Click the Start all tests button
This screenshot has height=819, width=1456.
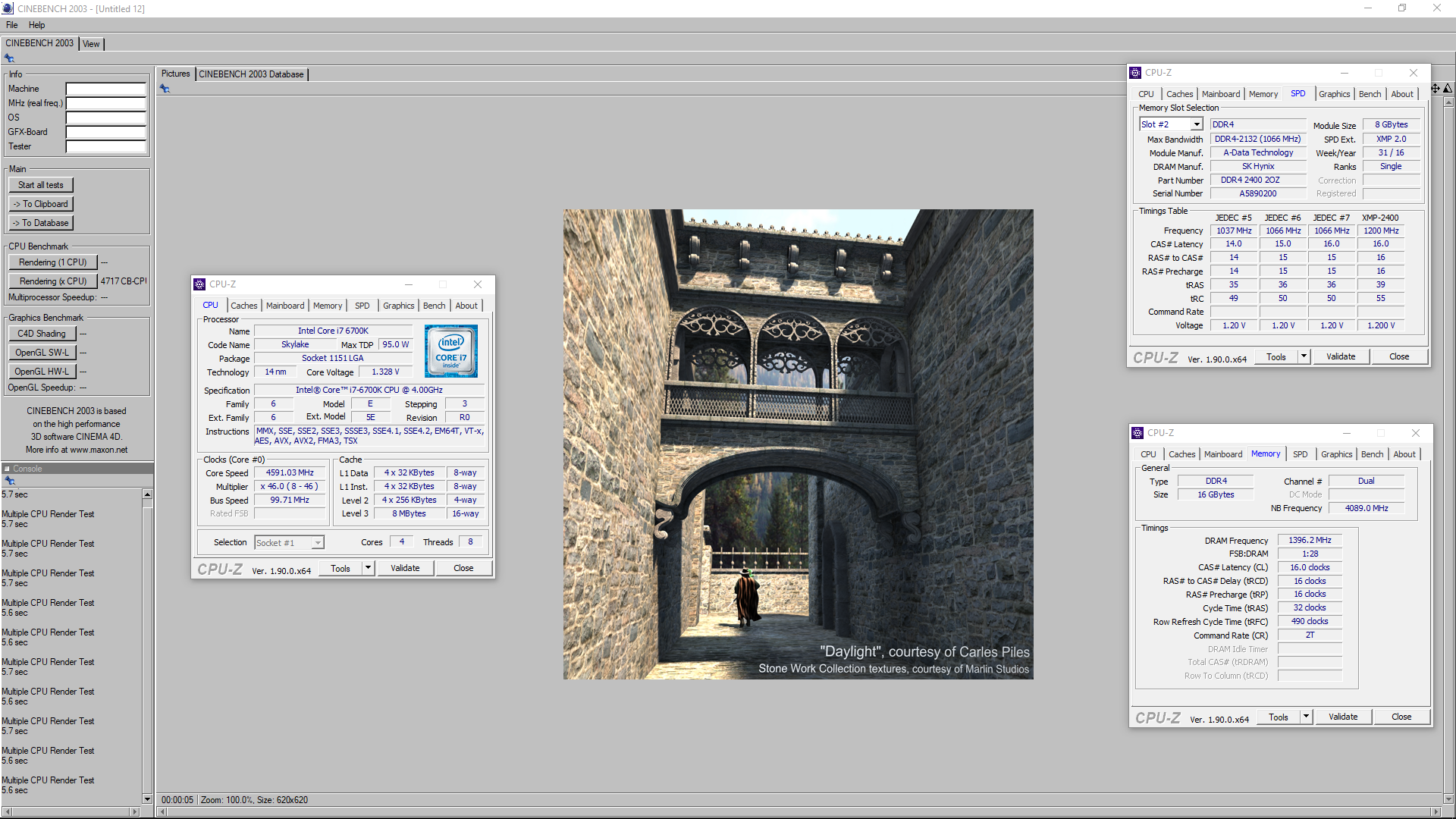41,185
